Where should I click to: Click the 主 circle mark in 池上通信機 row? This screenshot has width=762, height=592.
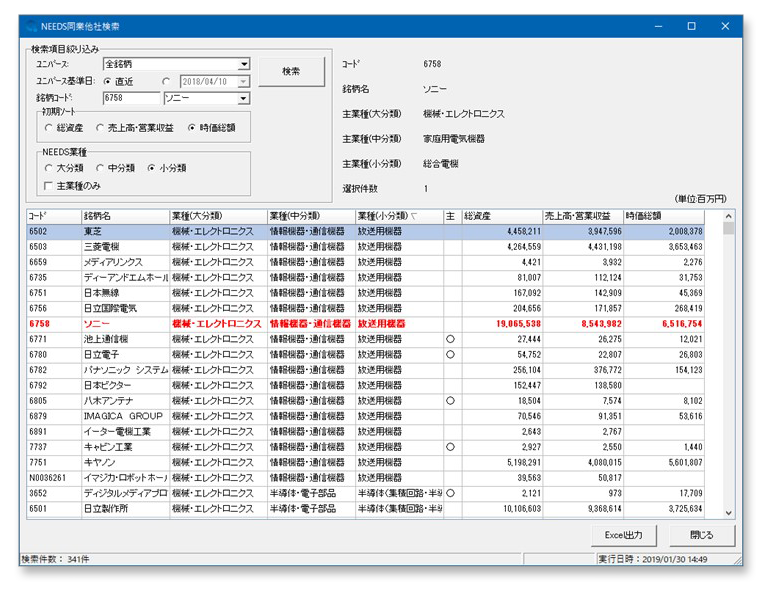450,339
